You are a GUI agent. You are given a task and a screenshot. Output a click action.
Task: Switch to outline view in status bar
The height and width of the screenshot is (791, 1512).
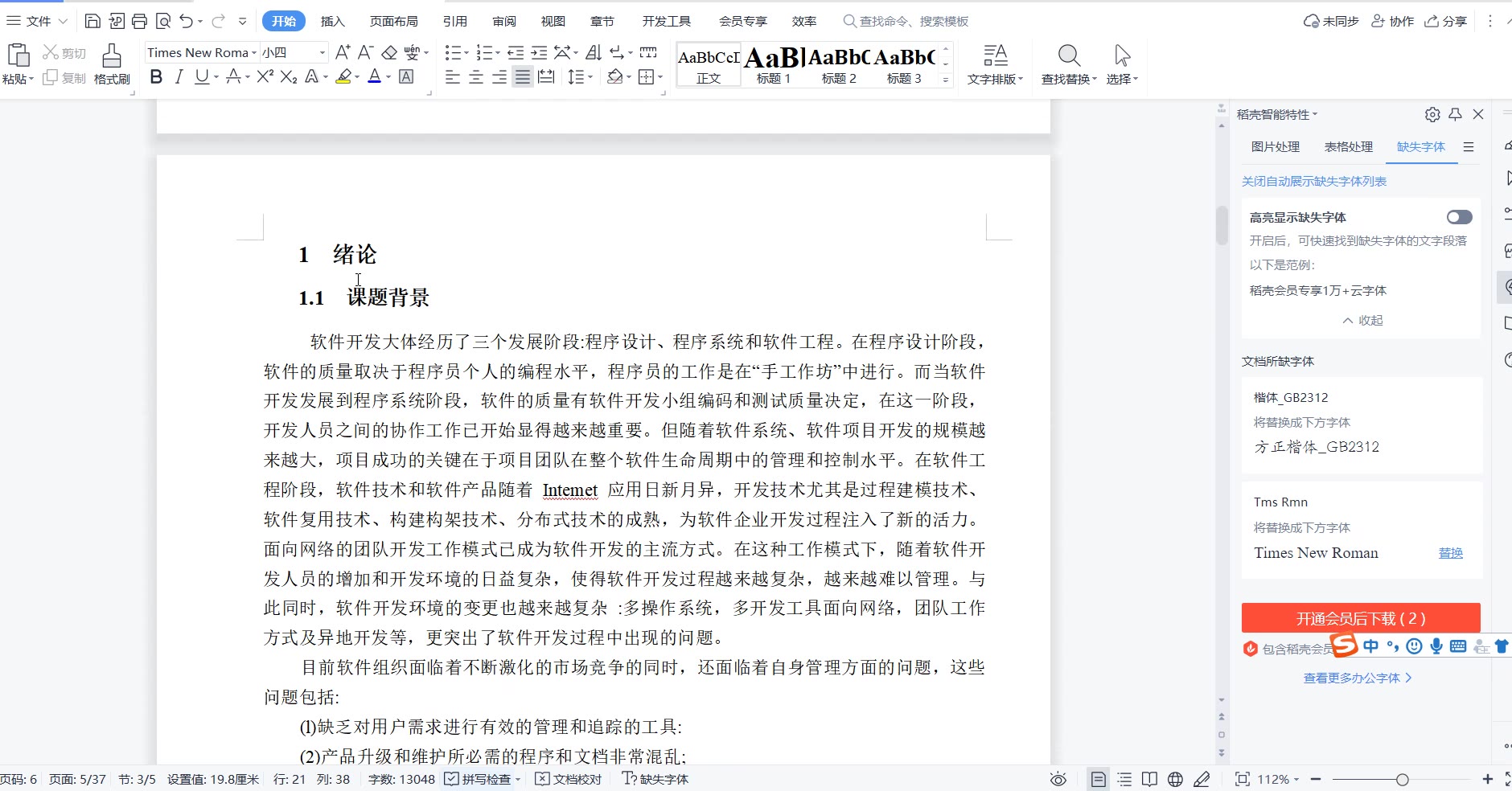tap(1124, 779)
